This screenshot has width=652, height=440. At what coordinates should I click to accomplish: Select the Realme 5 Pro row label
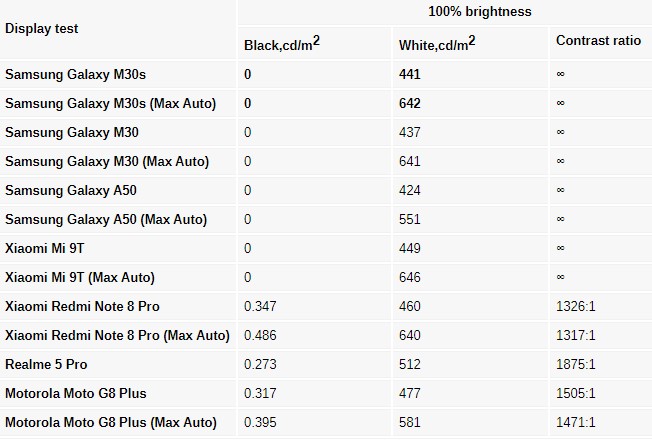[46, 364]
